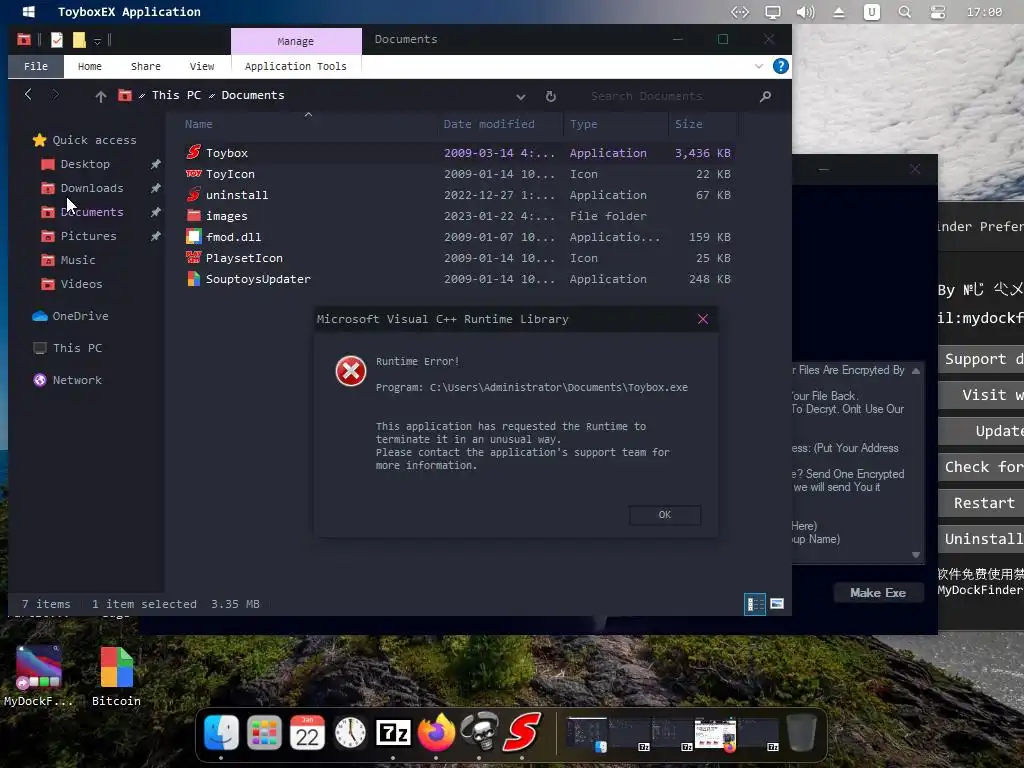Open the volume speaker icon in menu bar
The height and width of the screenshot is (768, 1024).
coord(805,12)
